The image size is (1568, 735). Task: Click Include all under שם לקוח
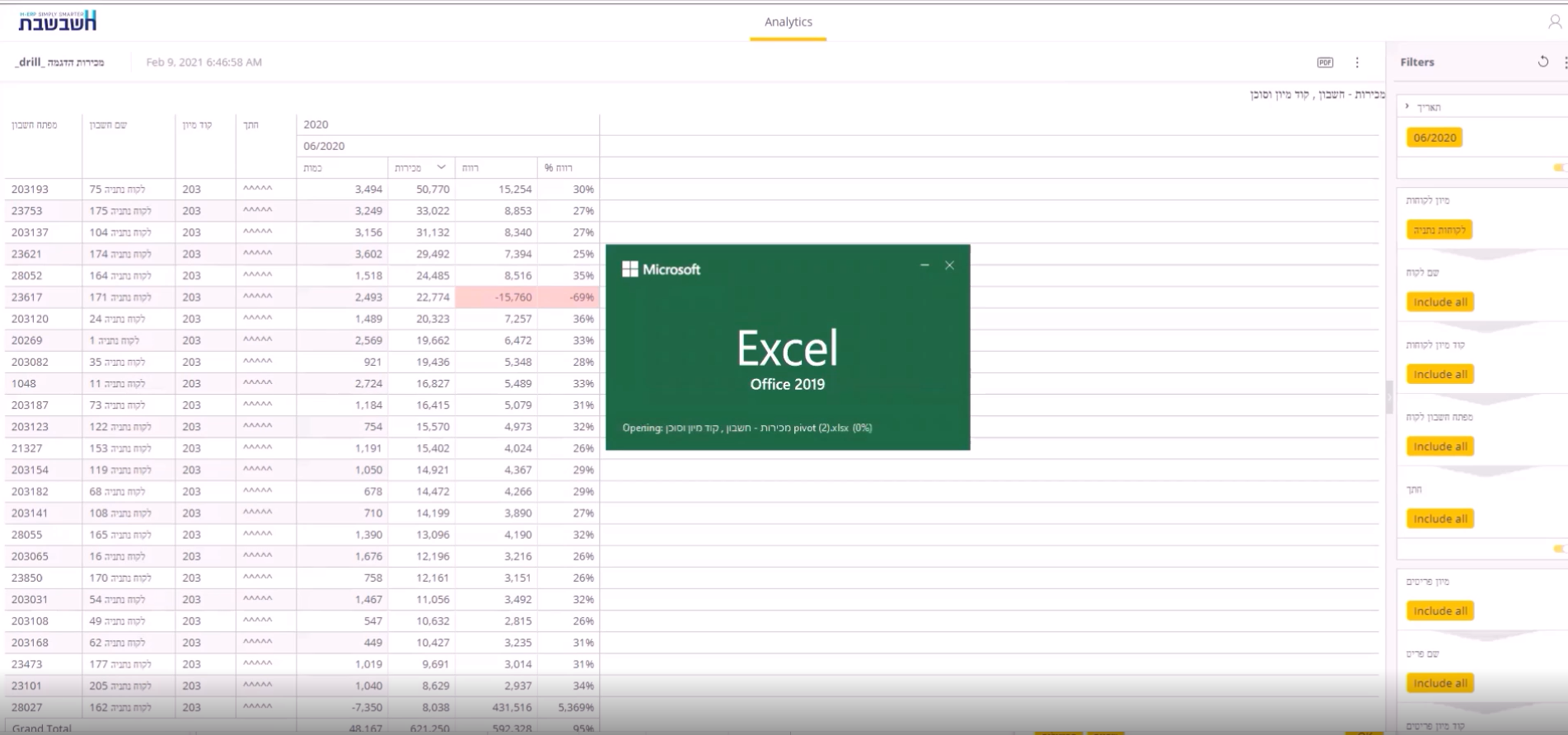point(1439,302)
